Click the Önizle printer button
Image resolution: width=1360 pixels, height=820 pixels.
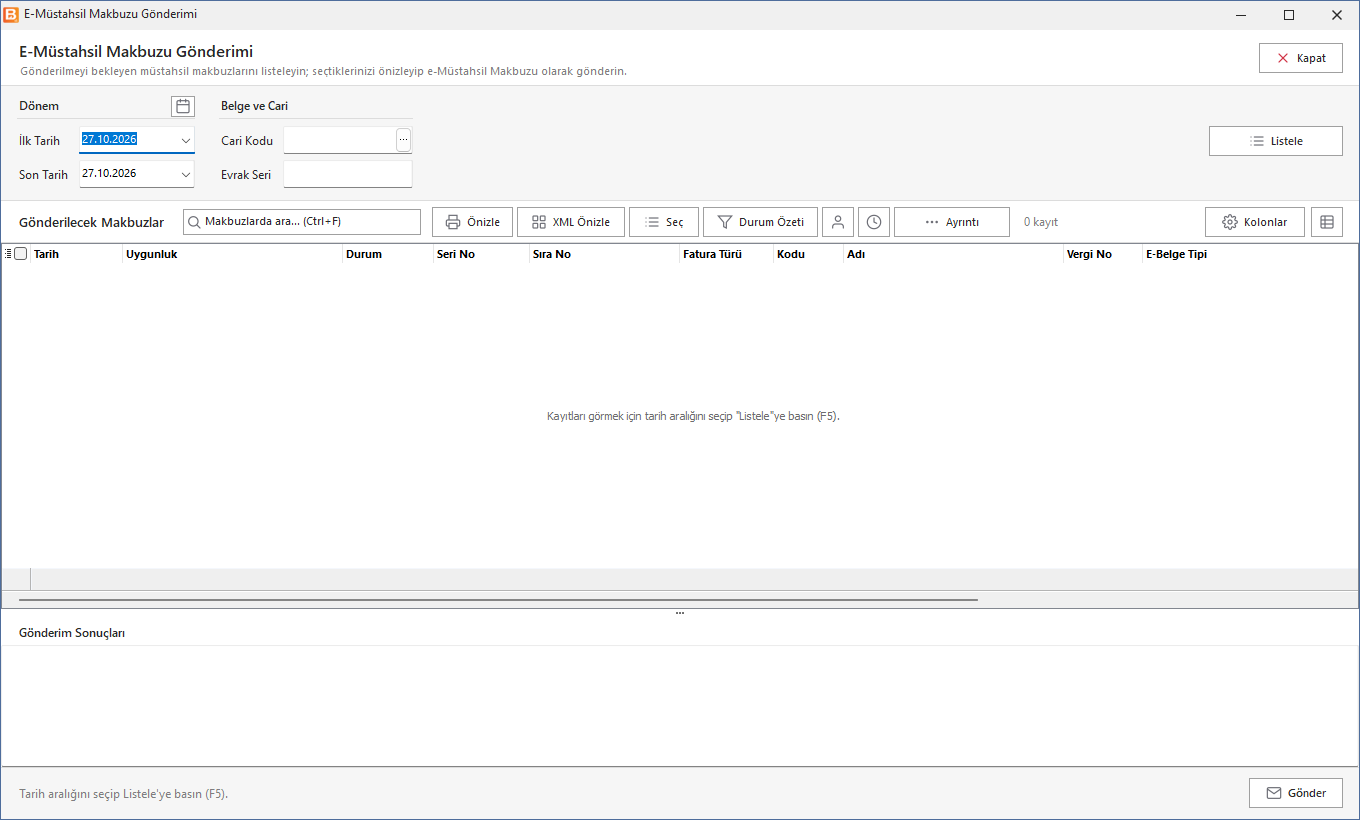point(472,222)
